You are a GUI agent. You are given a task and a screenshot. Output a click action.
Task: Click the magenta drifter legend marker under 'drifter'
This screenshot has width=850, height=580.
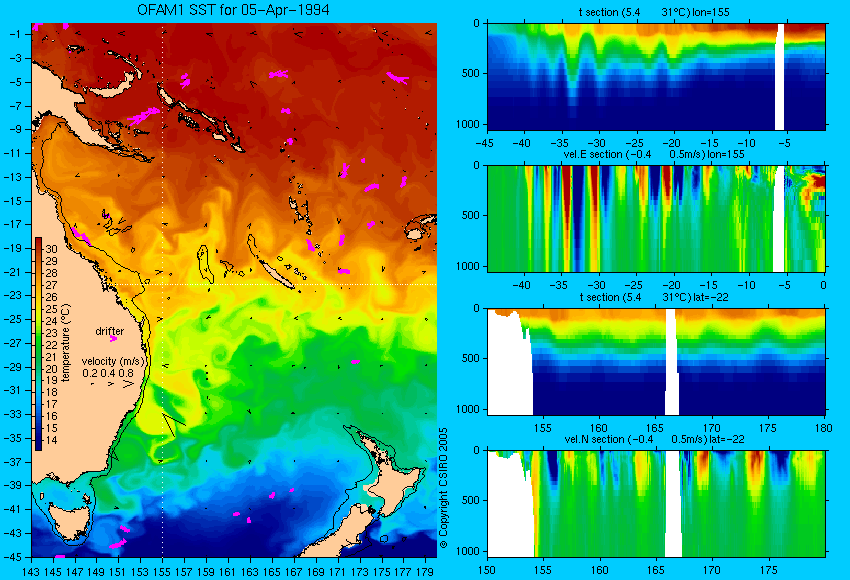tap(113, 339)
